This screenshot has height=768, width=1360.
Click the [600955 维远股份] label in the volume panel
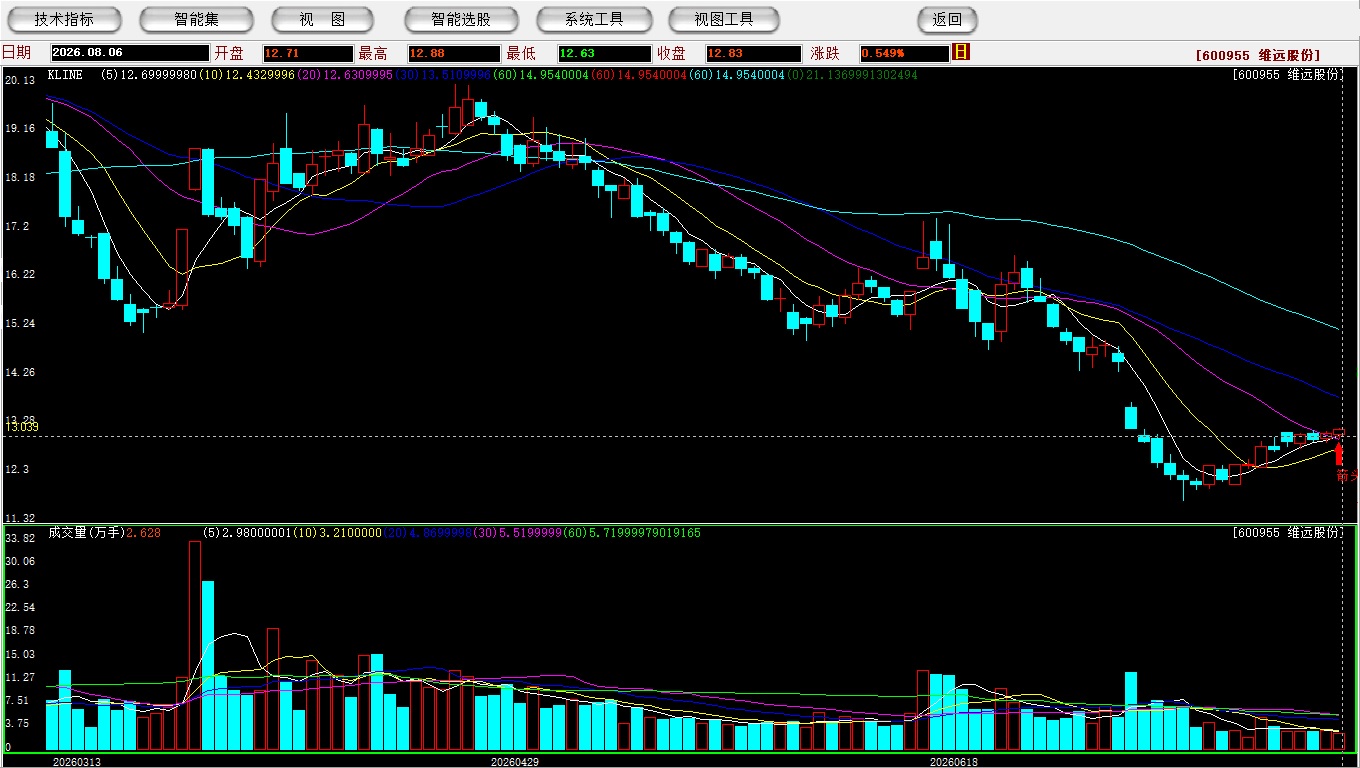coord(1287,533)
